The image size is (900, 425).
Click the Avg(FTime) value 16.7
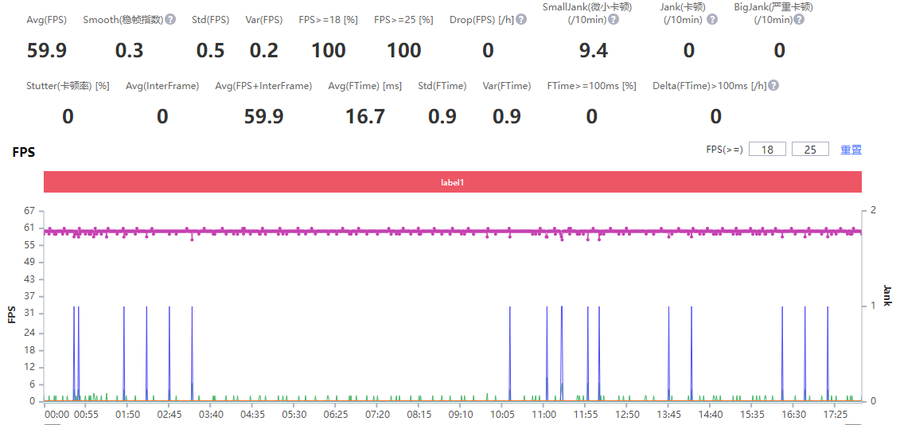tap(364, 117)
